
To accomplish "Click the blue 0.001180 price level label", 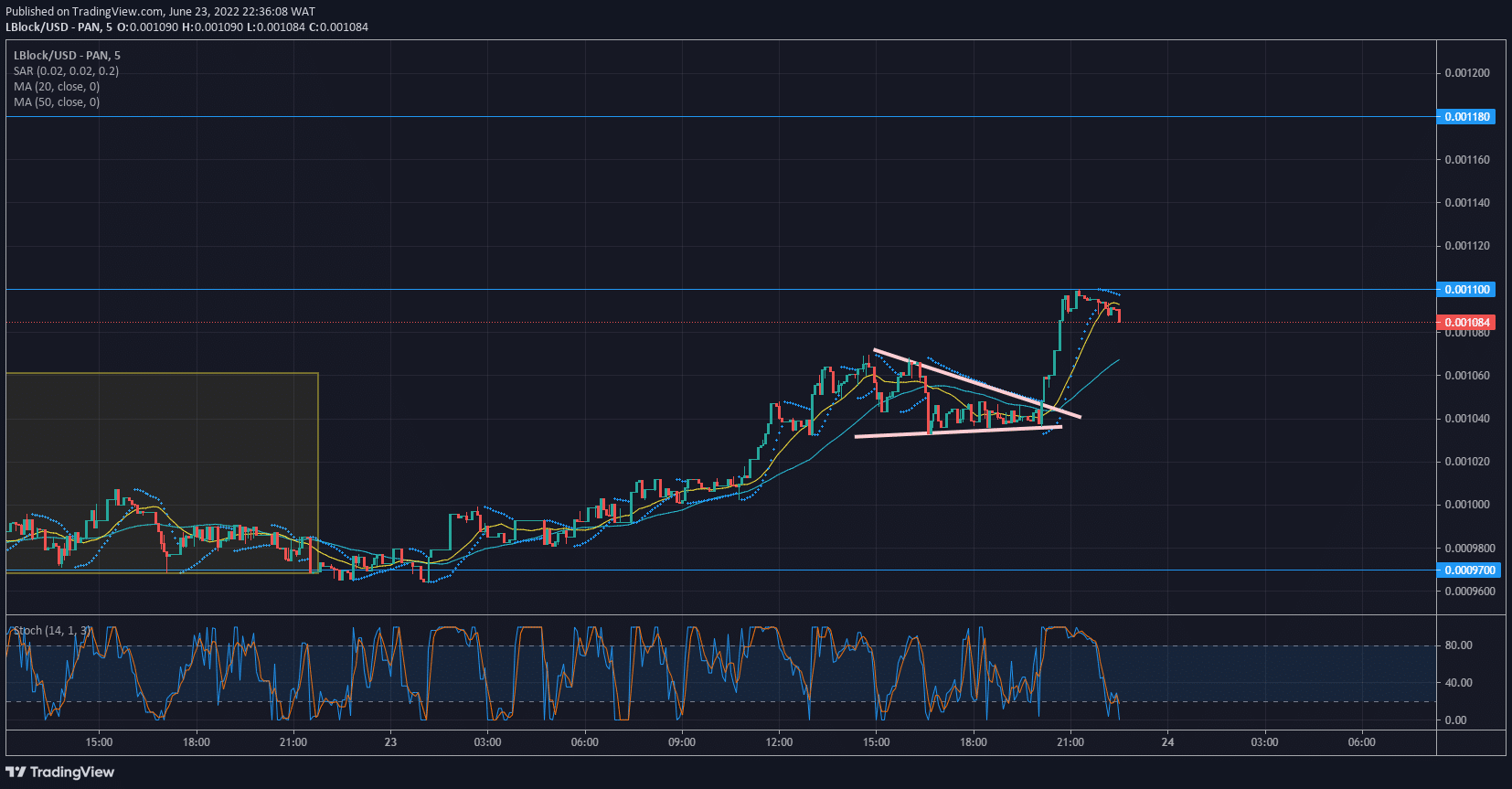I will [1466, 117].
